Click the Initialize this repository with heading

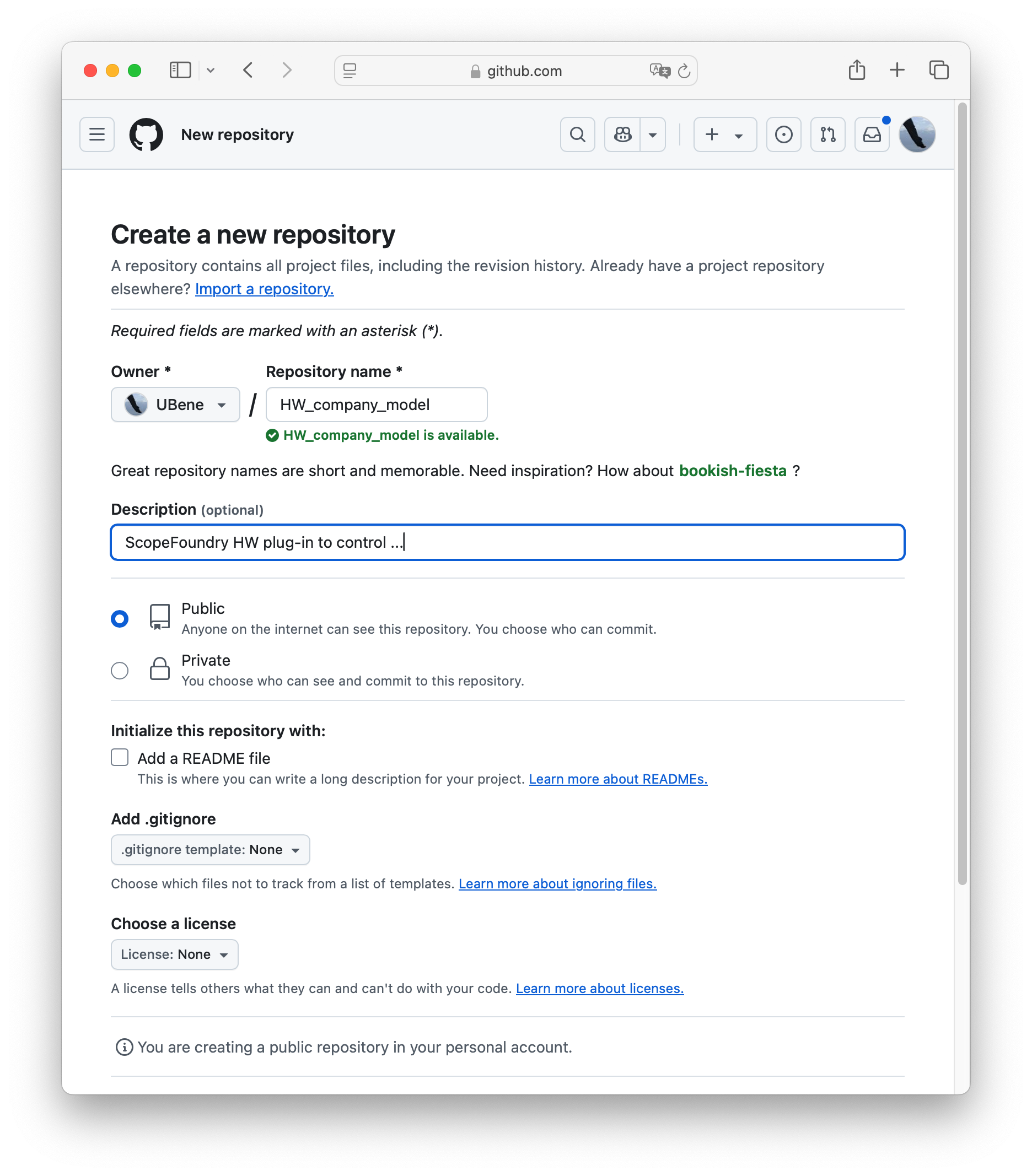click(x=218, y=730)
